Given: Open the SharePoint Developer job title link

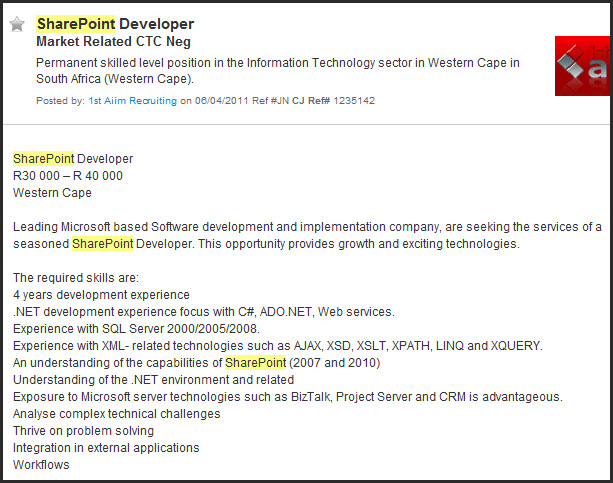Looking at the screenshot, I should (115, 24).
